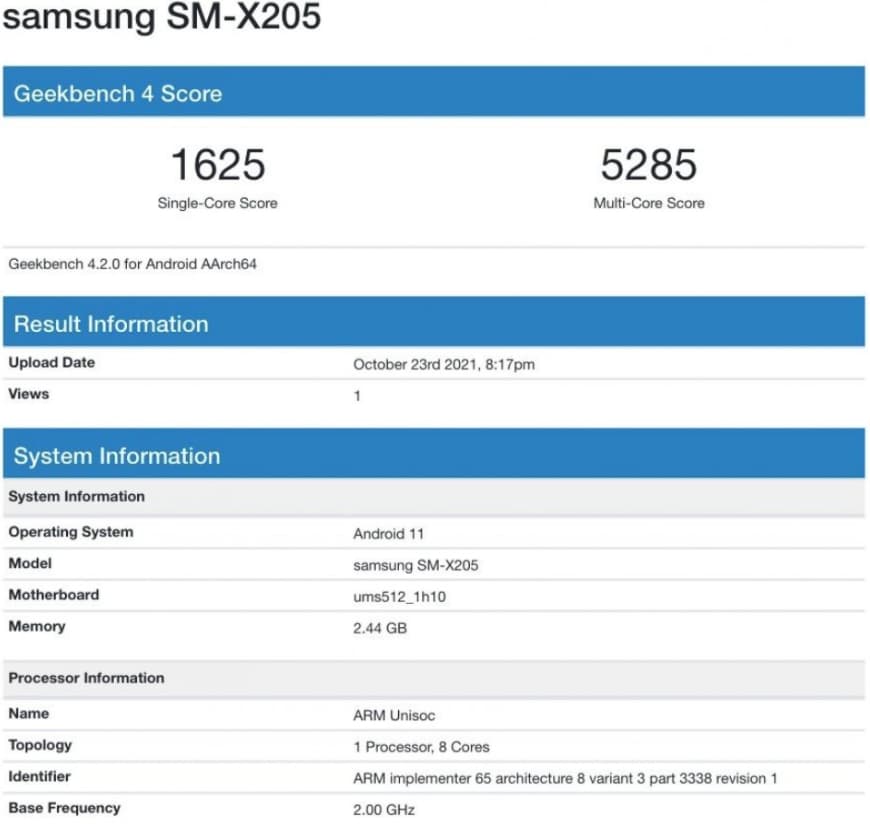Click Geekbench 4.2.0 for Android AArch64 text
The image size is (870, 824).
tap(133, 264)
